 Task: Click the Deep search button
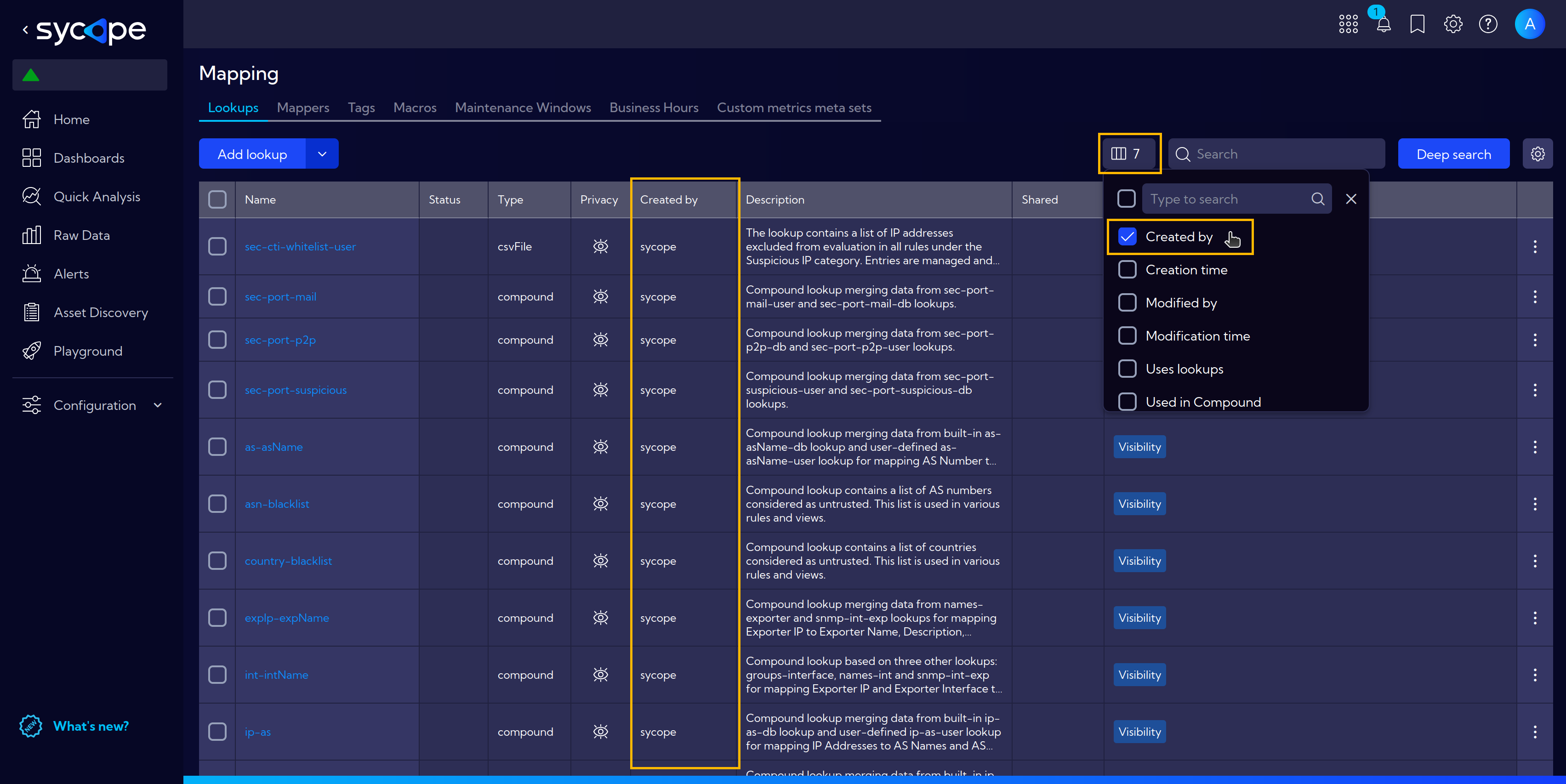1453,154
